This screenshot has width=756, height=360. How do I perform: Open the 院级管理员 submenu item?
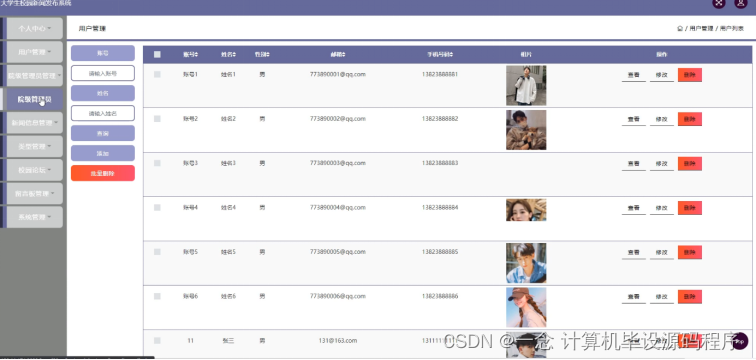[35, 99]
